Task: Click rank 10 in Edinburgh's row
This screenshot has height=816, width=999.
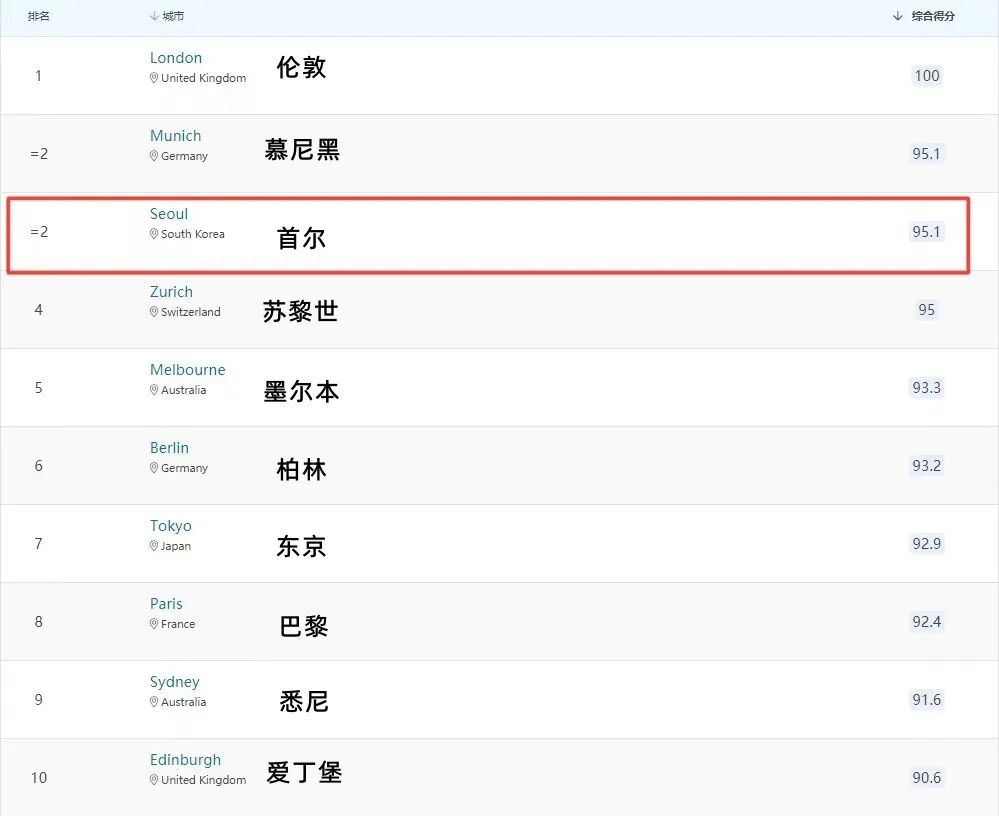Action: 39,778
